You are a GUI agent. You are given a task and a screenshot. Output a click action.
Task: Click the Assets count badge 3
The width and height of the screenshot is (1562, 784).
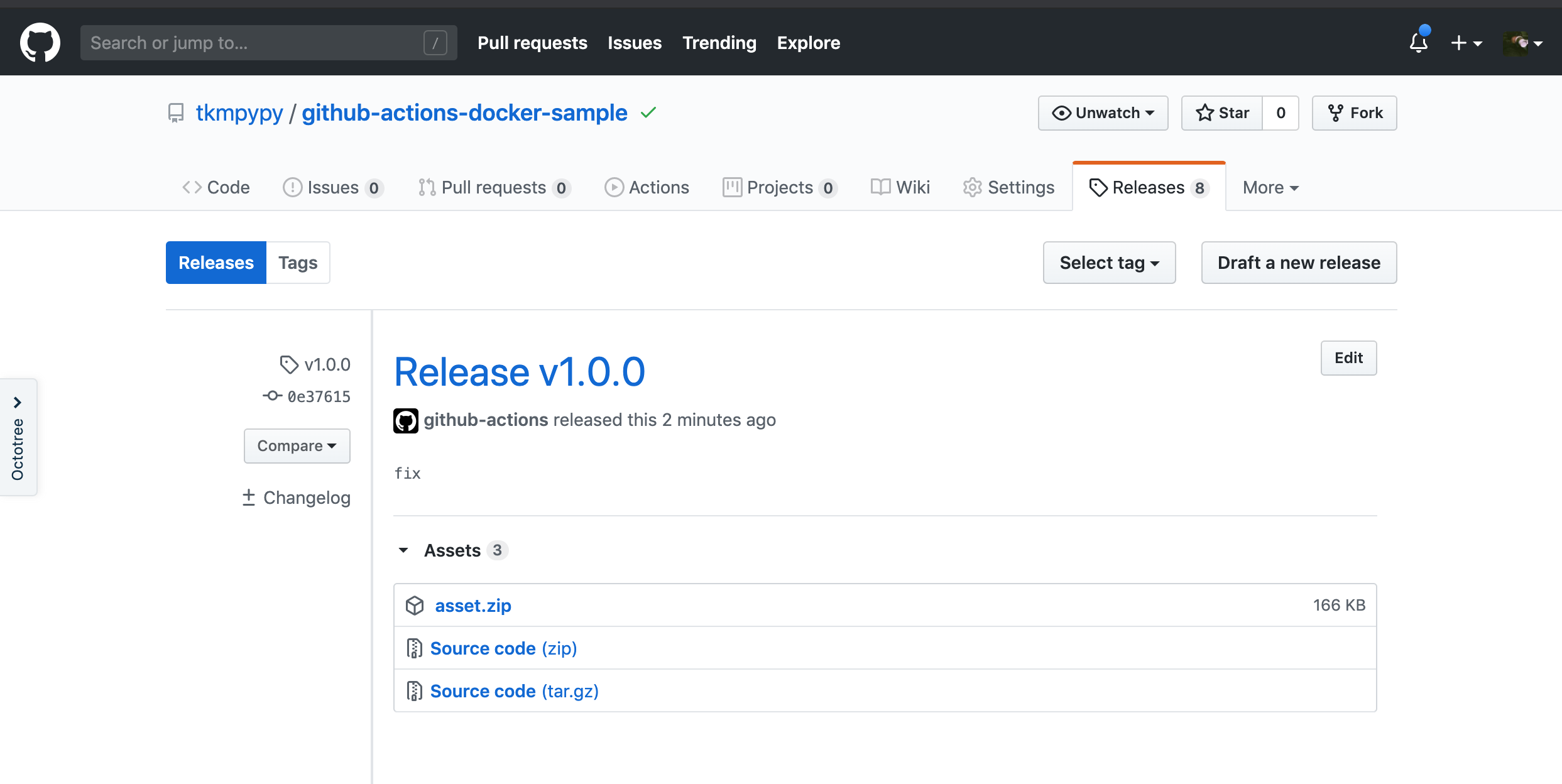tap(497, 550)
